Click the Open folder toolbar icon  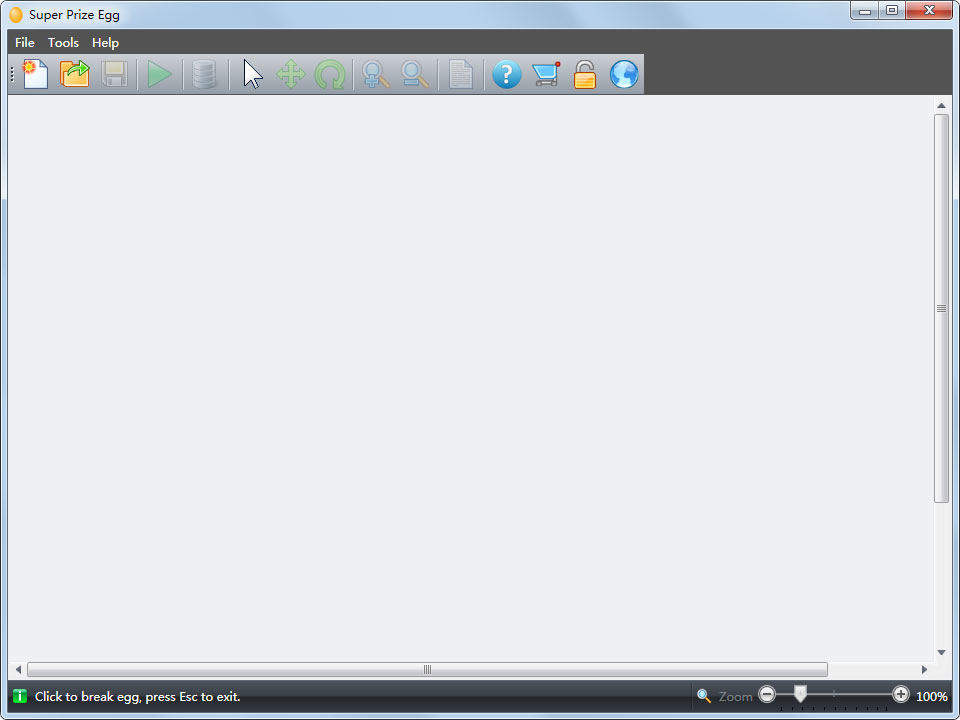click(75, 75)
